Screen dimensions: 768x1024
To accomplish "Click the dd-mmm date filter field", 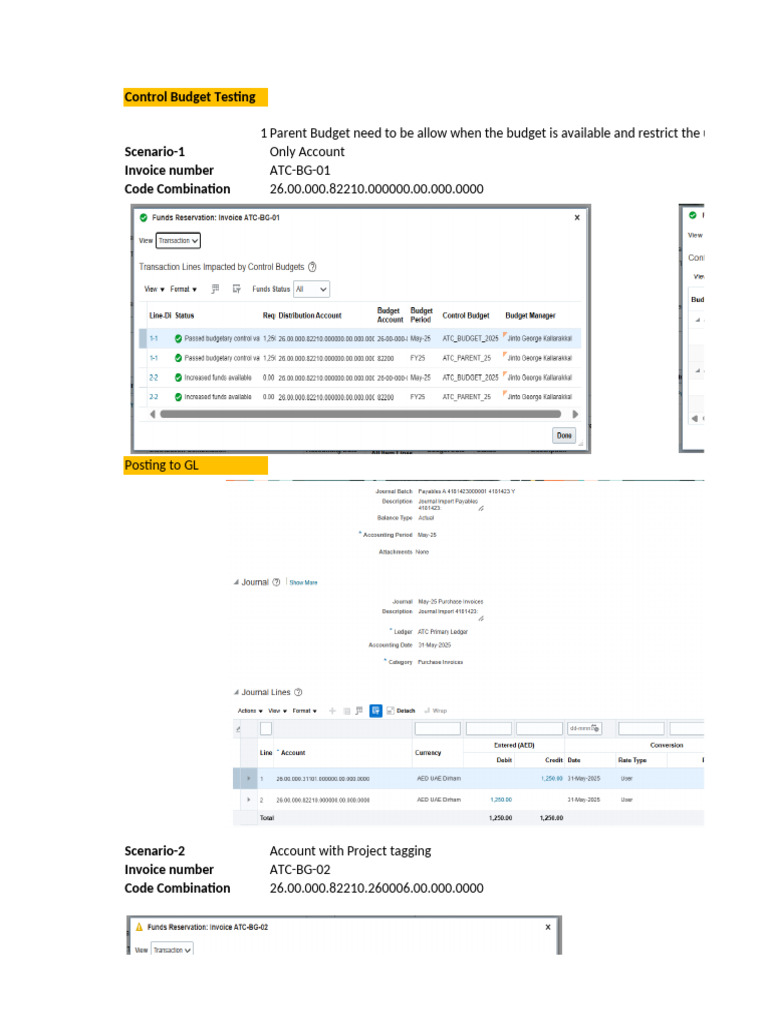I will pos(584,728).
